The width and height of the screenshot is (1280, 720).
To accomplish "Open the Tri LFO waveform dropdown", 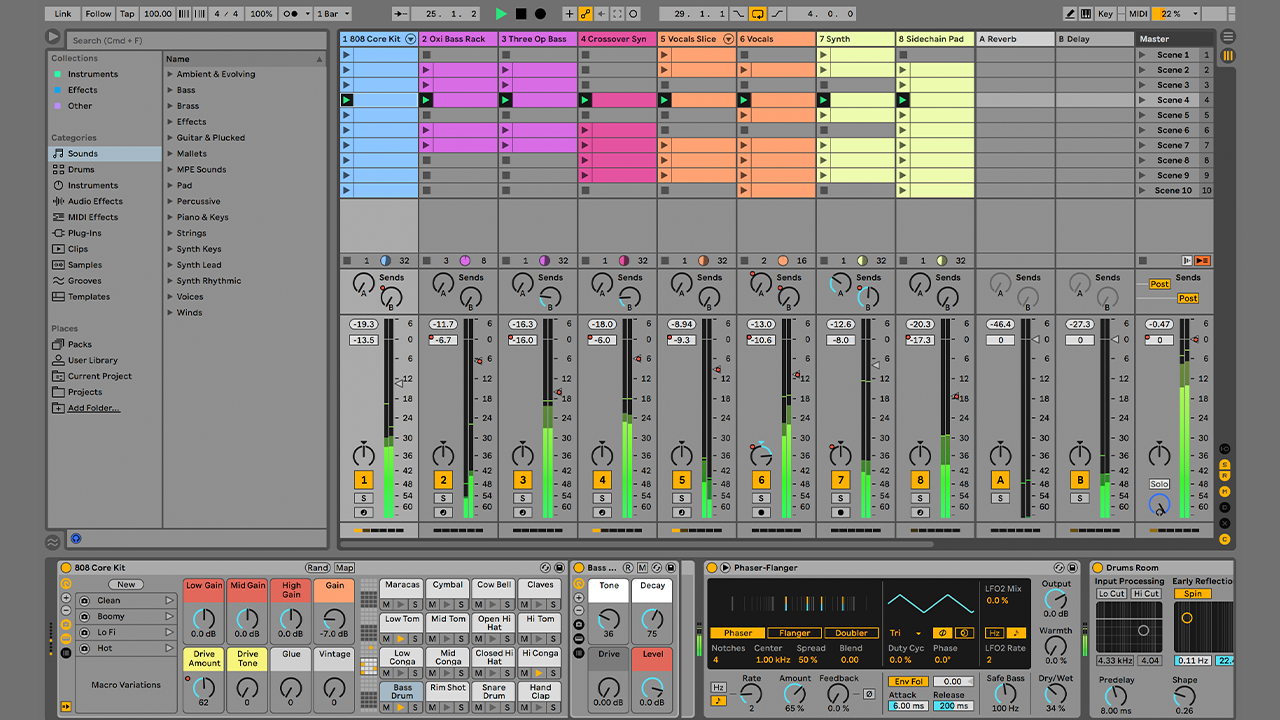I will click(906, 633).
